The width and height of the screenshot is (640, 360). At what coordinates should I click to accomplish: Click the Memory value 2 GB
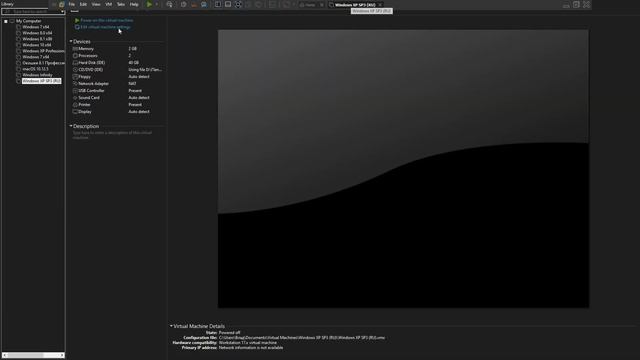pos(133,49)
